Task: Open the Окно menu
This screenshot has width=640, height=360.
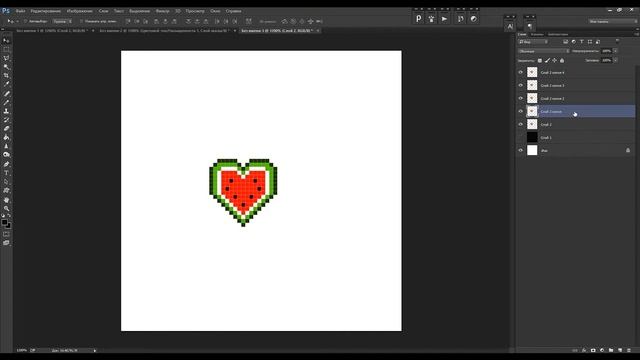Action: pyautogui.click(x=215, y=11)
